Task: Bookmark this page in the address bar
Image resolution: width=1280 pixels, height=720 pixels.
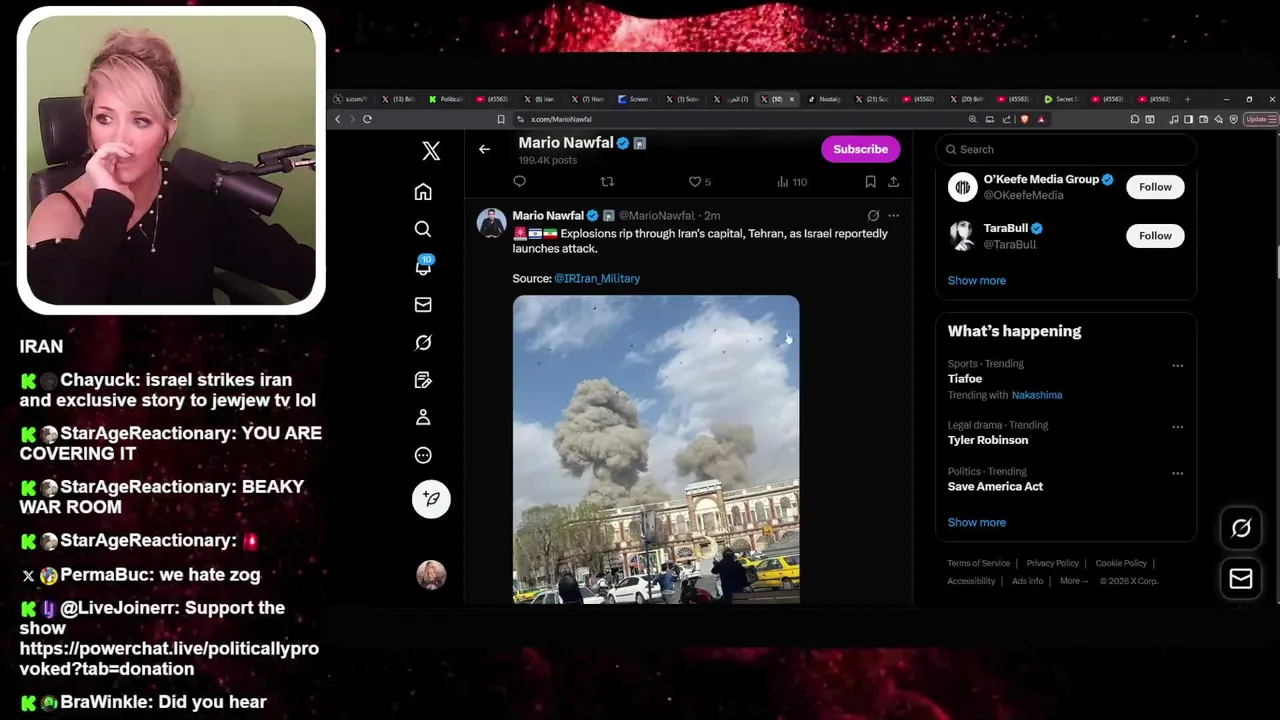Action: pyautogui.click(x=501, y=119)
